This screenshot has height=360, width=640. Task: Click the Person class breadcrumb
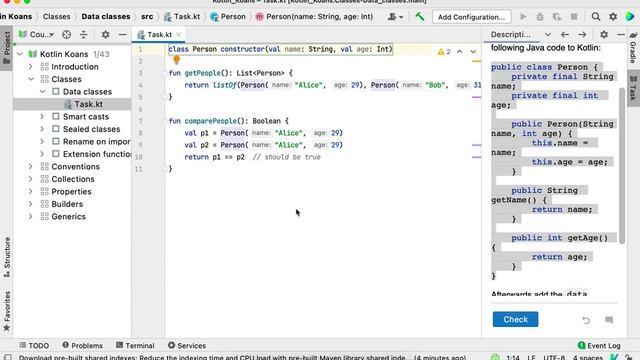[x=228, y=17]
